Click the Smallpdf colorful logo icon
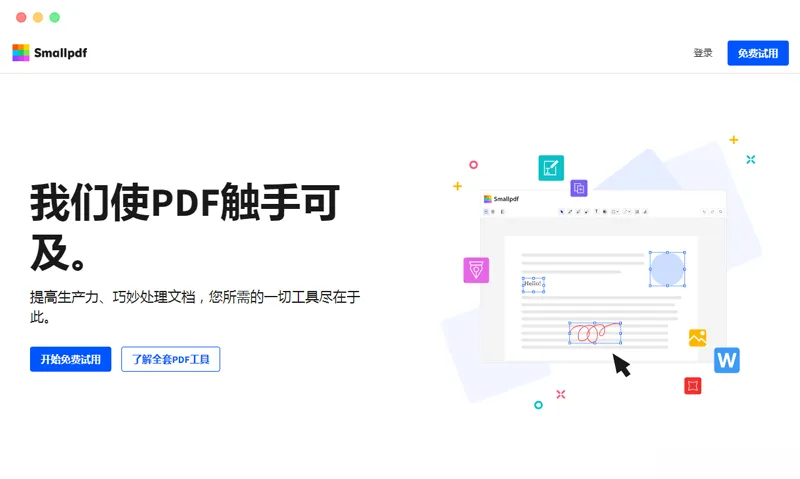 tap(21, 53)
